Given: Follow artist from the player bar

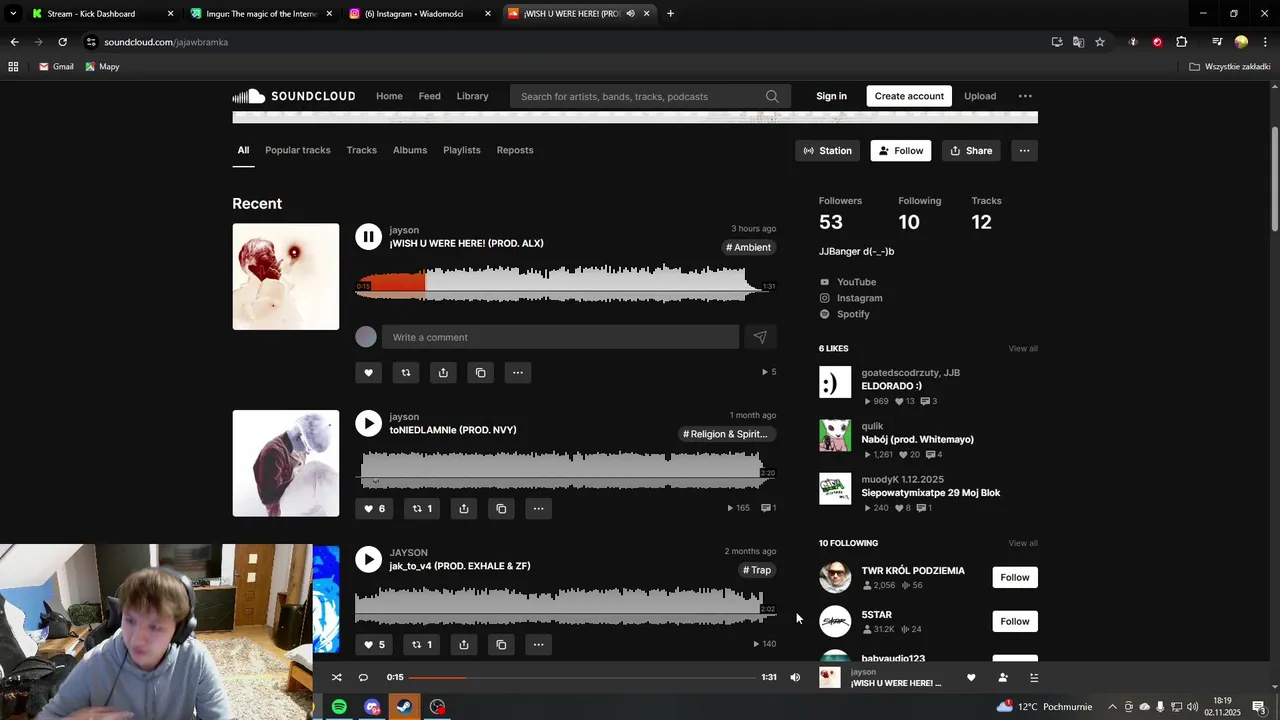Looking at the screenshot, I should (1003, 677).
